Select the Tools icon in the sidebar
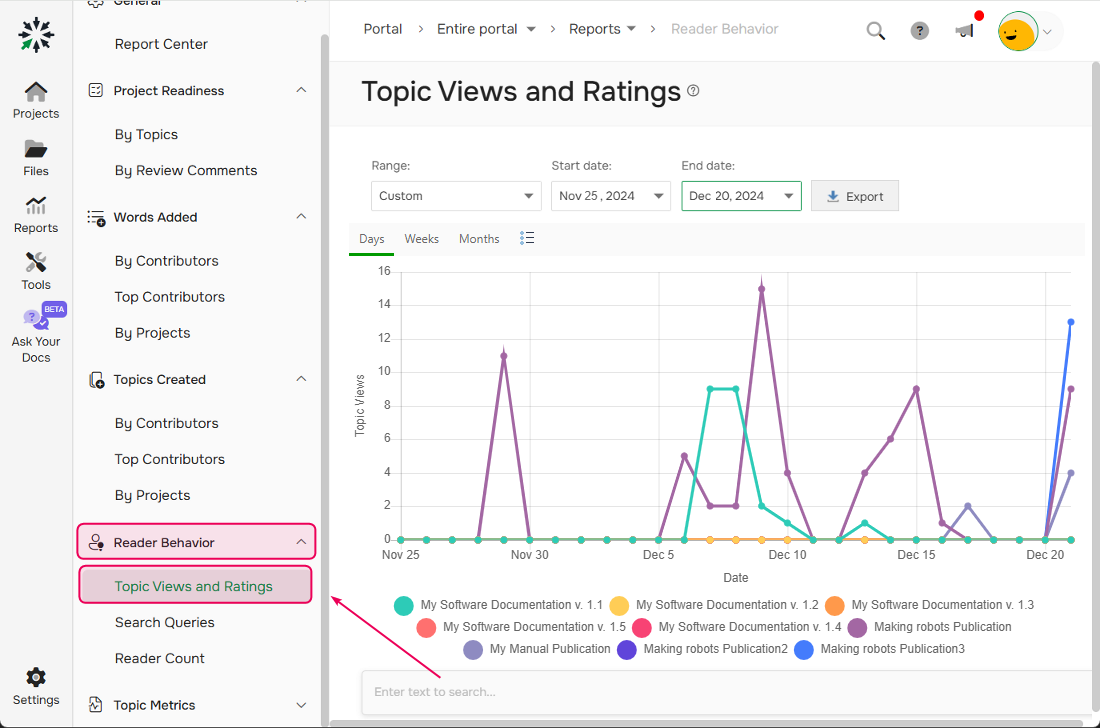The width and height of the screenshot is (1100, 728). [x=36, y=268]
